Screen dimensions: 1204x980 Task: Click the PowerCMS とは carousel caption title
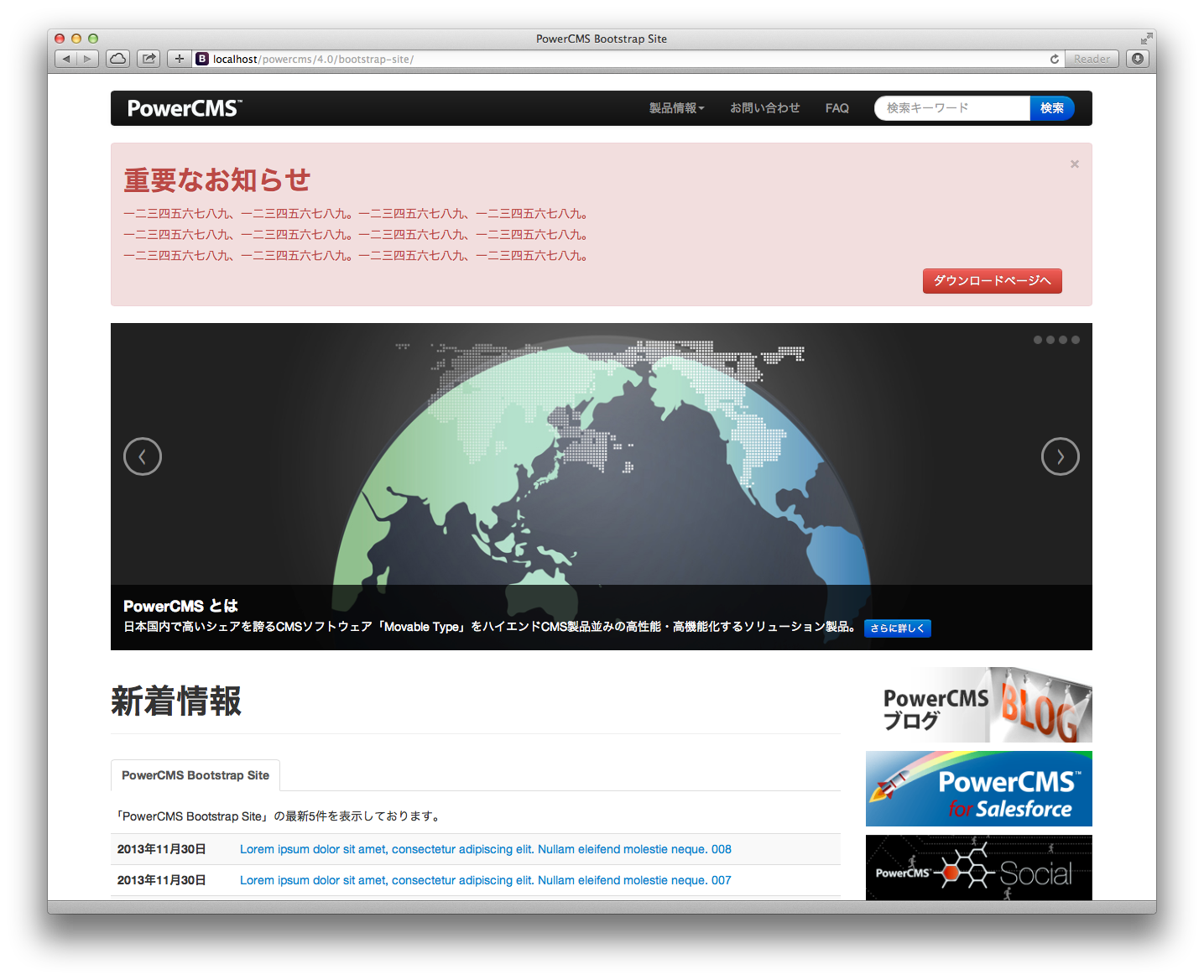click(180, 606)
